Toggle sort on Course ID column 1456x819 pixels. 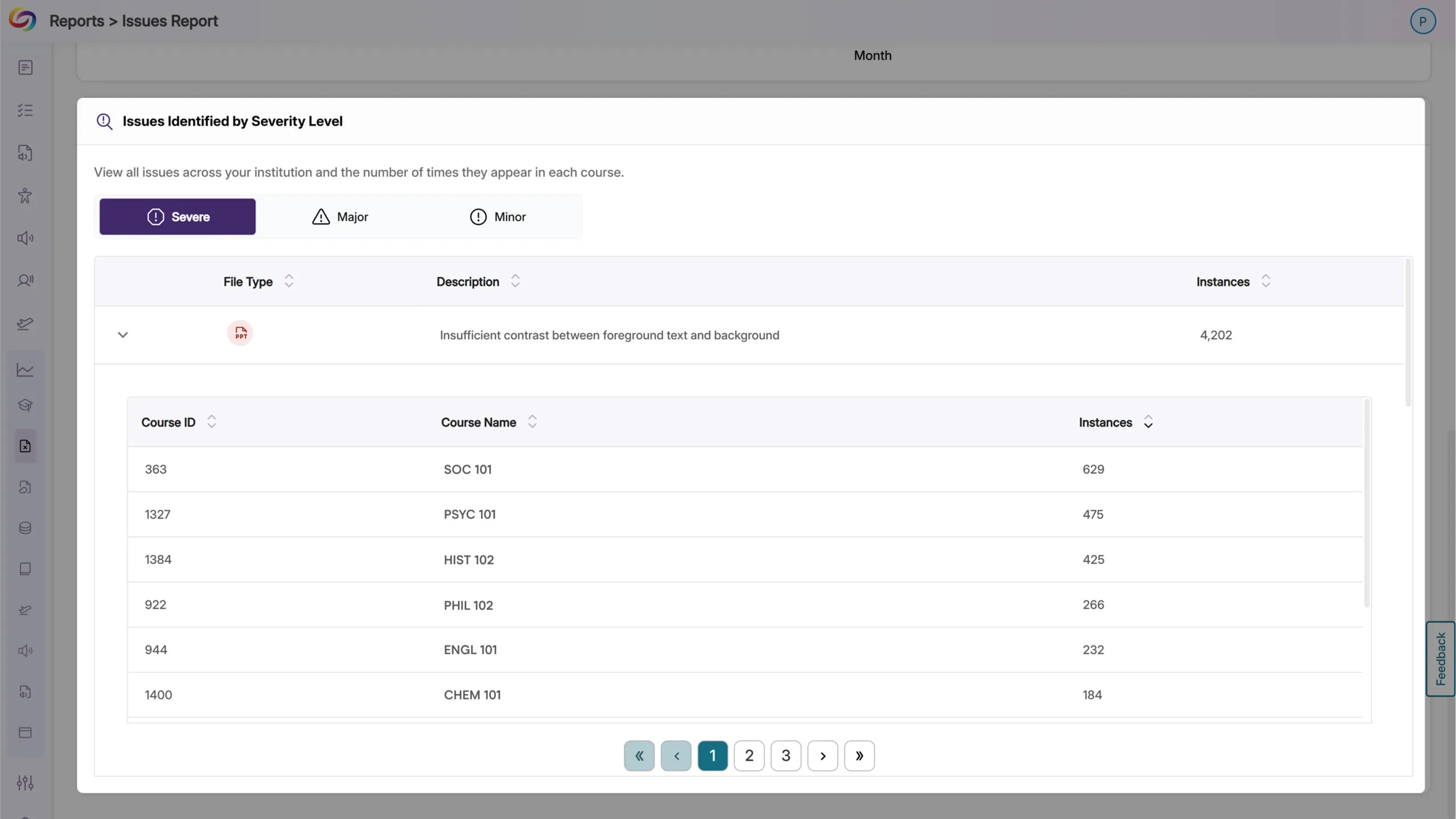pyautogui.click(x=212, y=421)
